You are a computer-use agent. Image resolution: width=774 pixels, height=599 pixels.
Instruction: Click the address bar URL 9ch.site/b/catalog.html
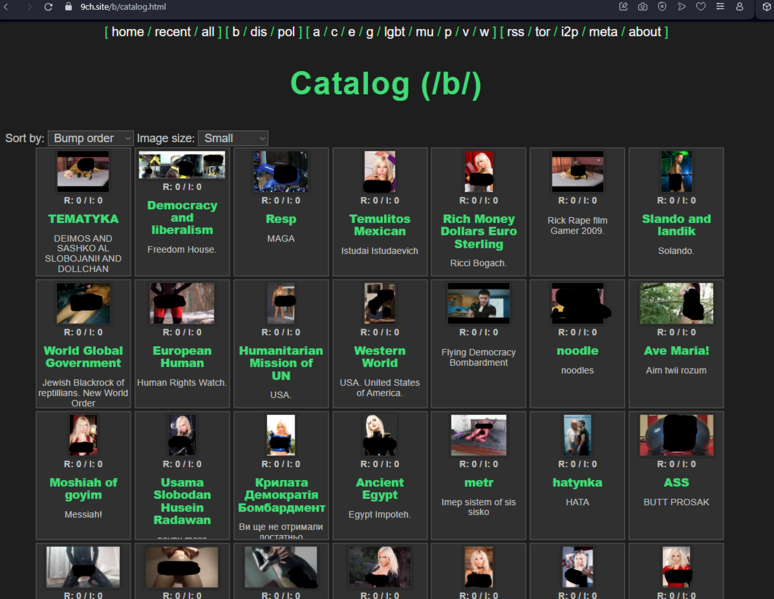(123, 7)
